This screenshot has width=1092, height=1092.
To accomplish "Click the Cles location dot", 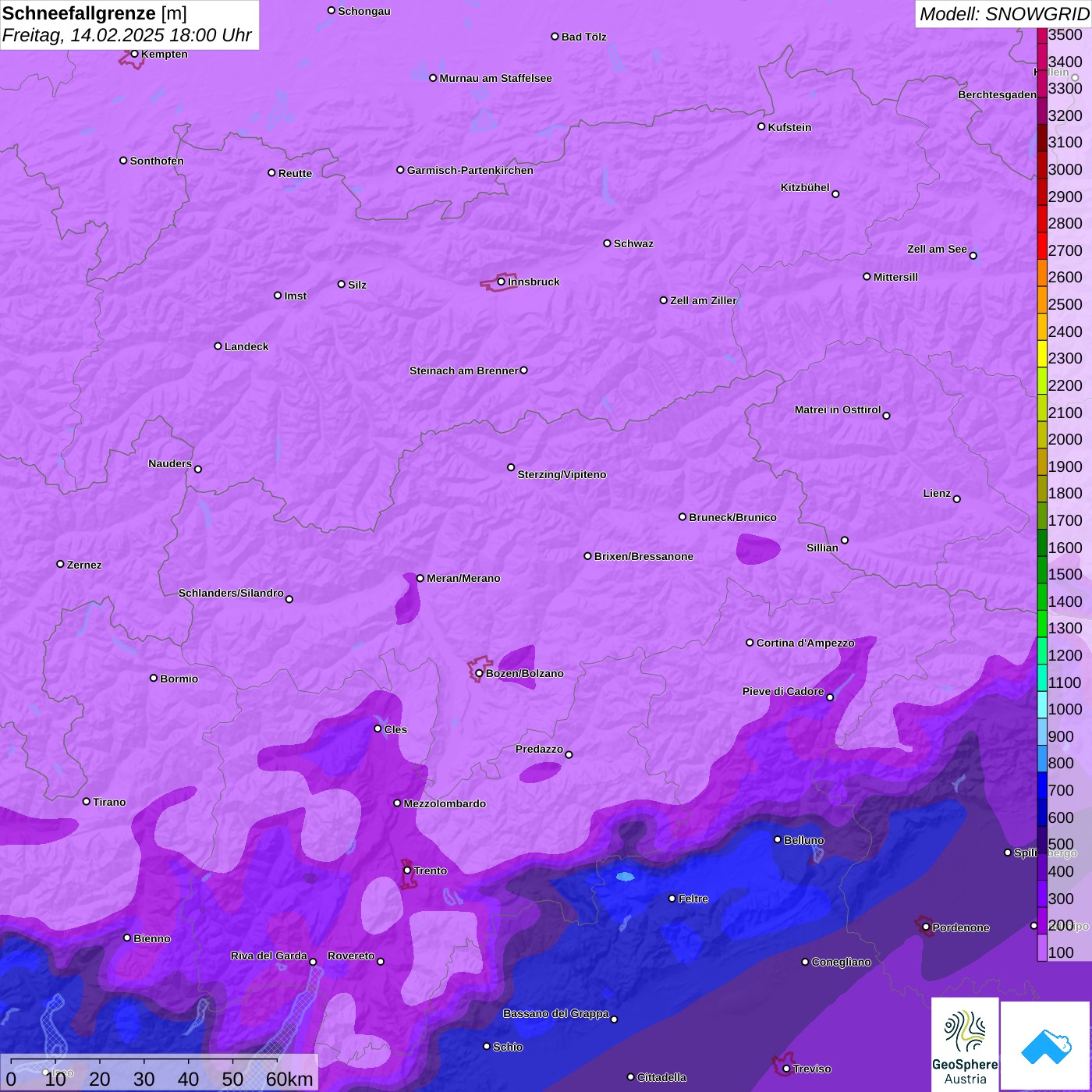I will (x=378, y=729).
